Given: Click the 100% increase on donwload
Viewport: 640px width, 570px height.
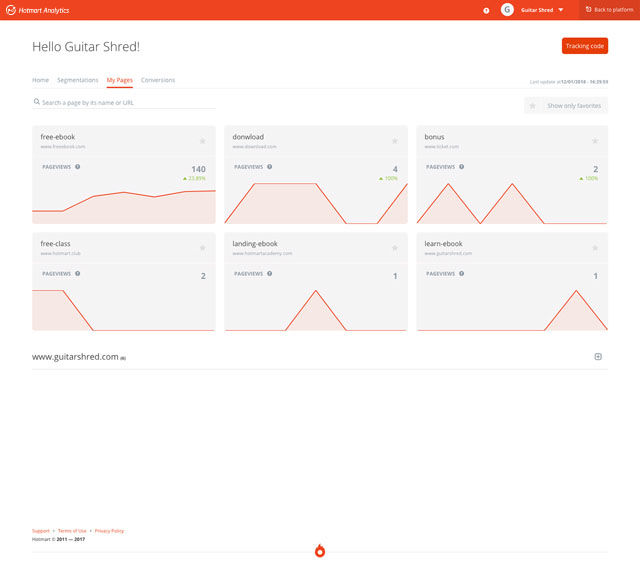Looking at the screenshot, I should [388, 178].
